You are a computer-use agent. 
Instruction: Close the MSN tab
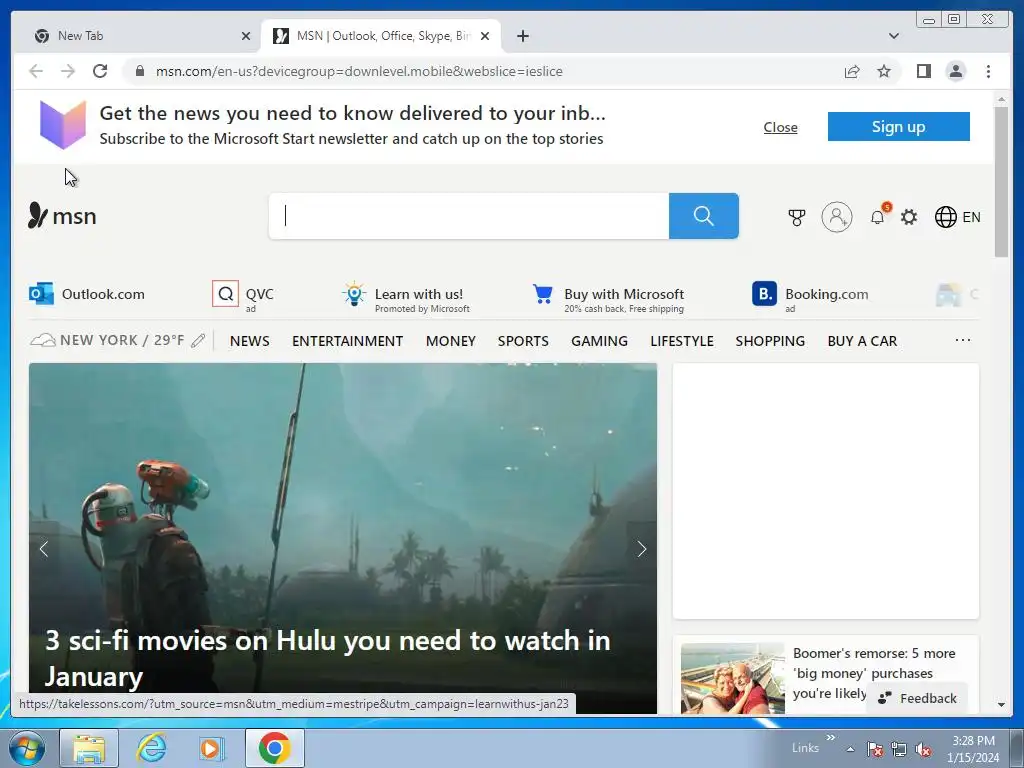pos(485,36)
